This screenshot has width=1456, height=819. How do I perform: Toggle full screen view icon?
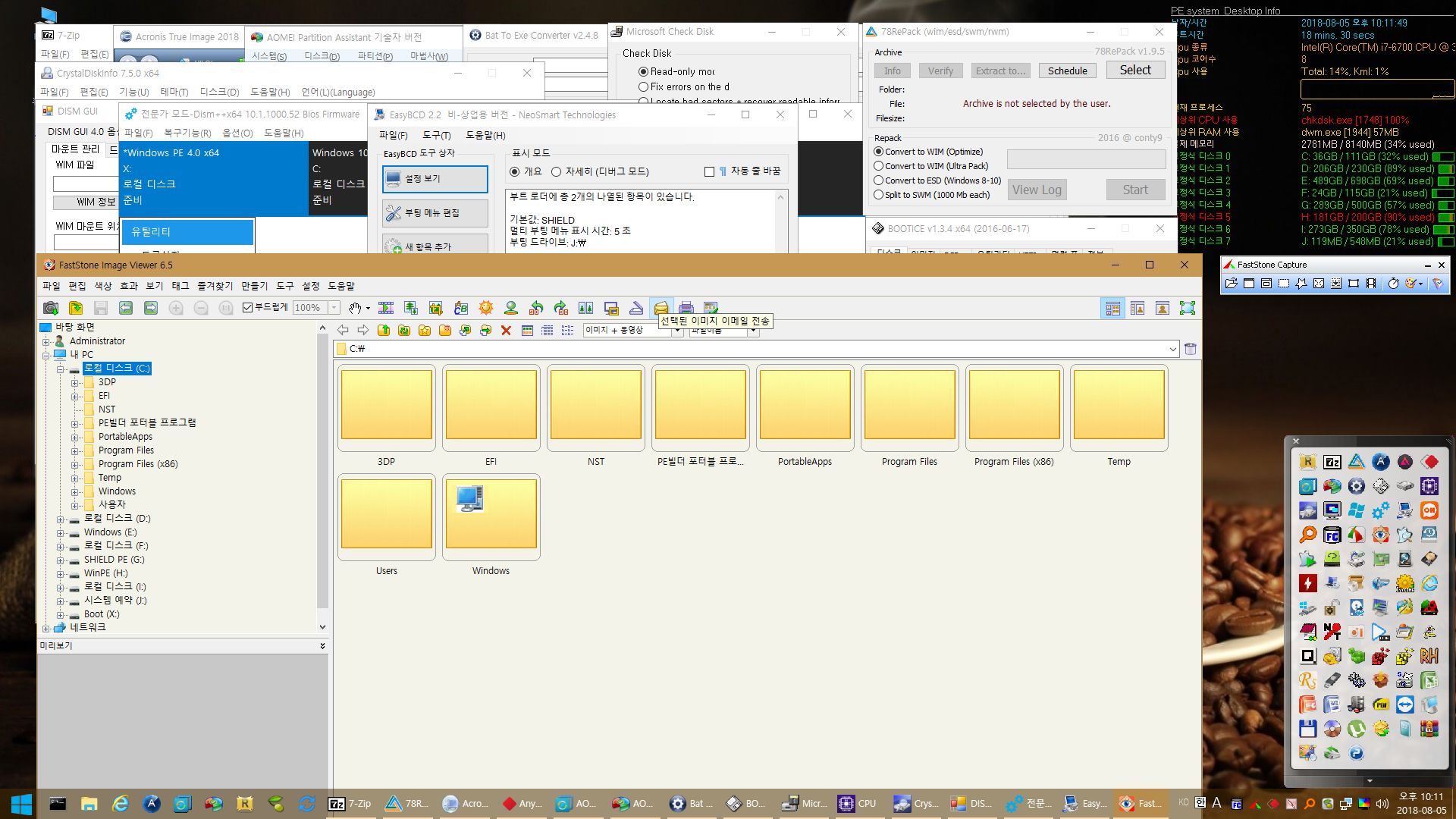coord(1188,308)
